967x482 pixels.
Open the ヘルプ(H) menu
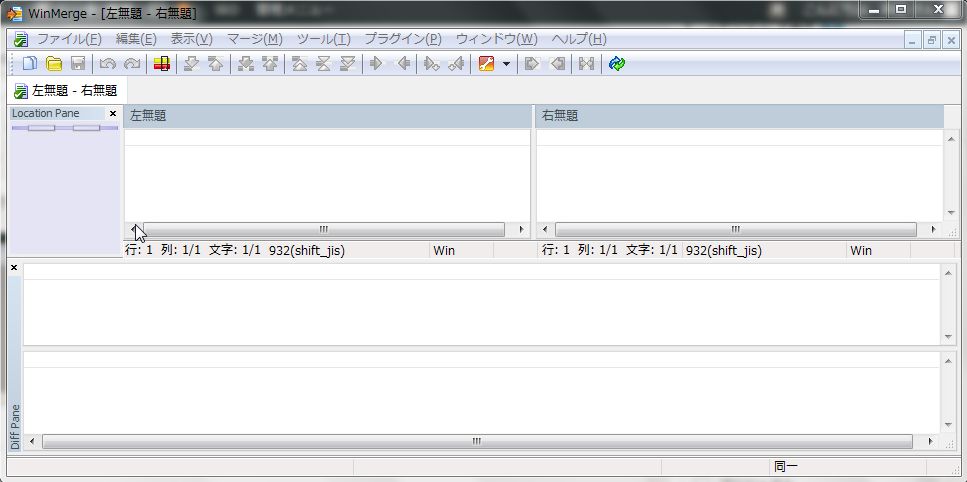579,39
